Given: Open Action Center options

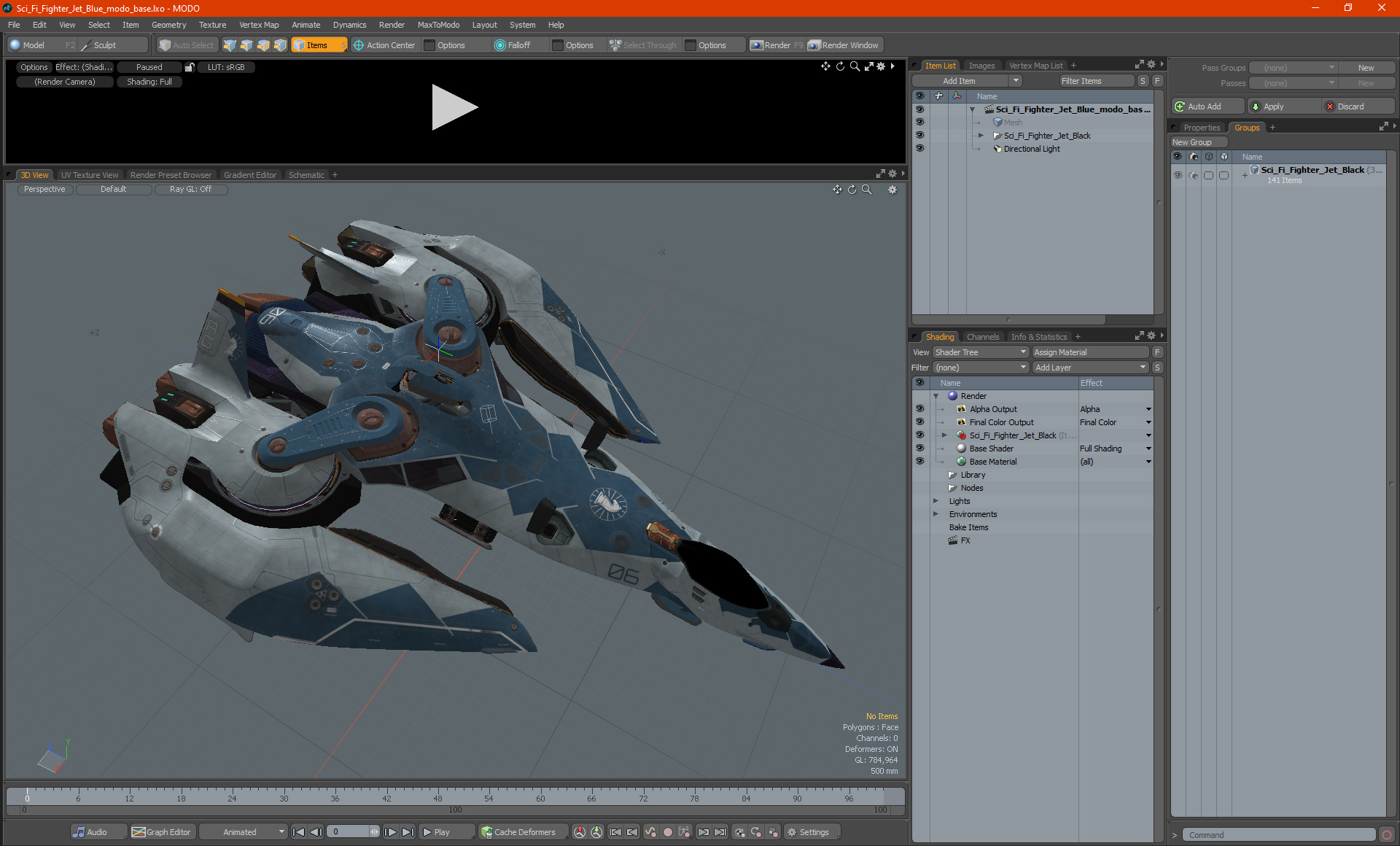Looking at the screenshot, I should tap(384, 45).
